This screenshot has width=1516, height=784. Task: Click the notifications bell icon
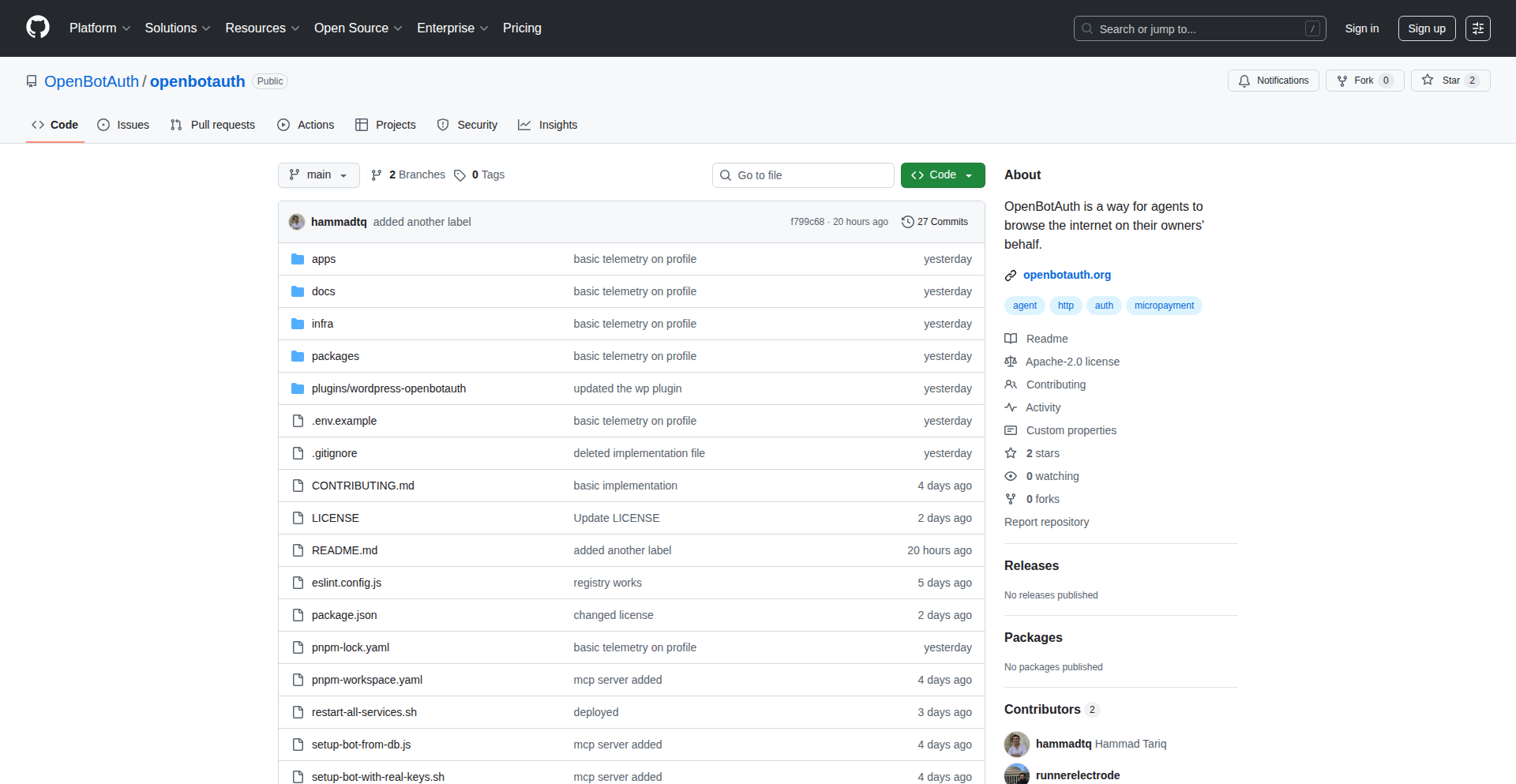[1244, 80]
